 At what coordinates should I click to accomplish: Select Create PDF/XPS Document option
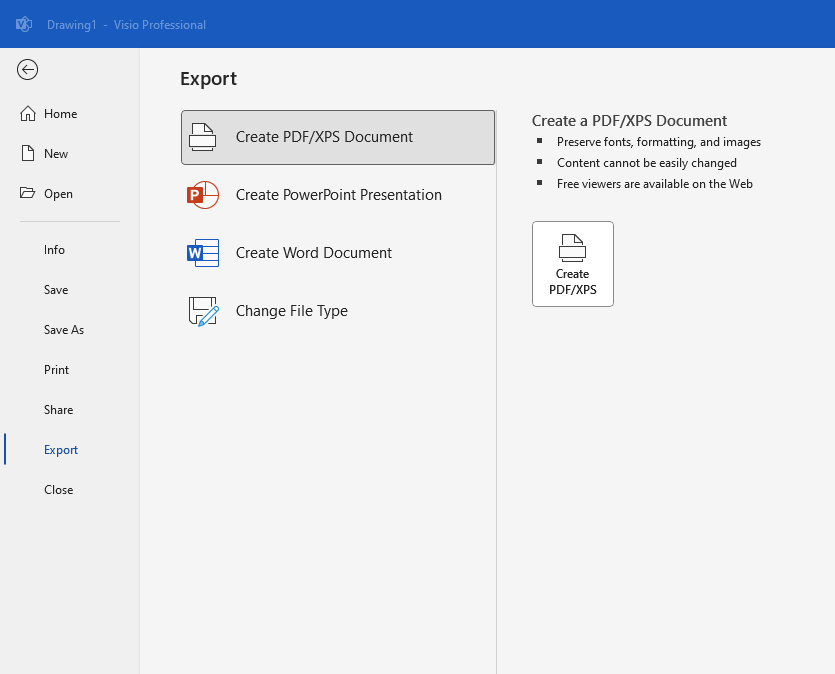point(338,137)
